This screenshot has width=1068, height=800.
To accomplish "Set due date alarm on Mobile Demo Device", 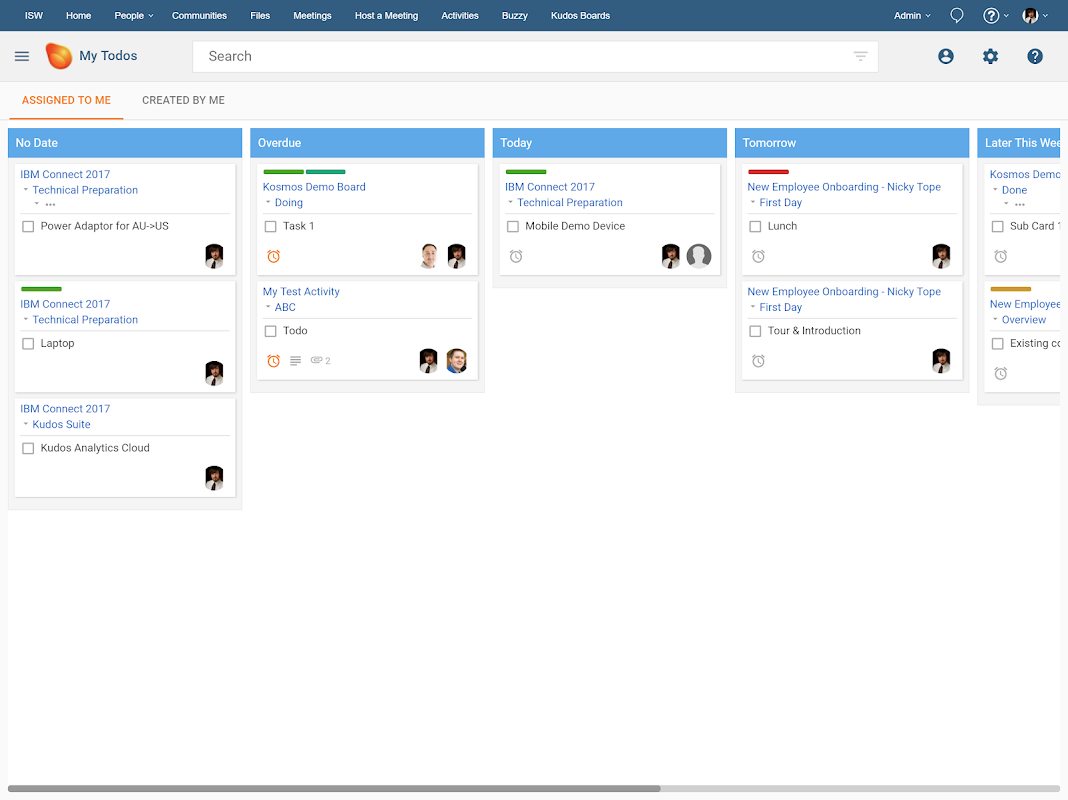I will click(x=516, y=256).
